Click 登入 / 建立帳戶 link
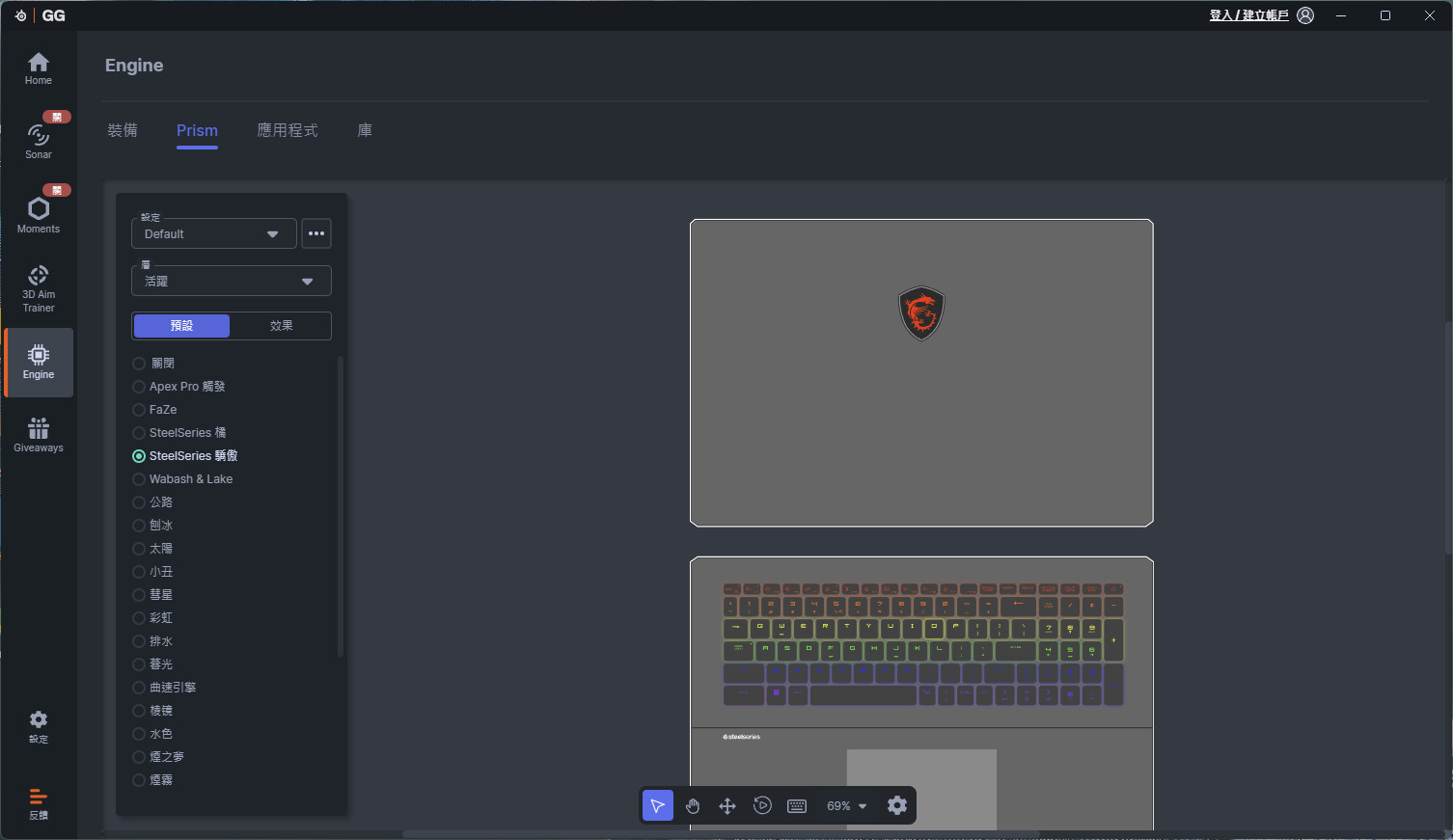 point(1248,15)
